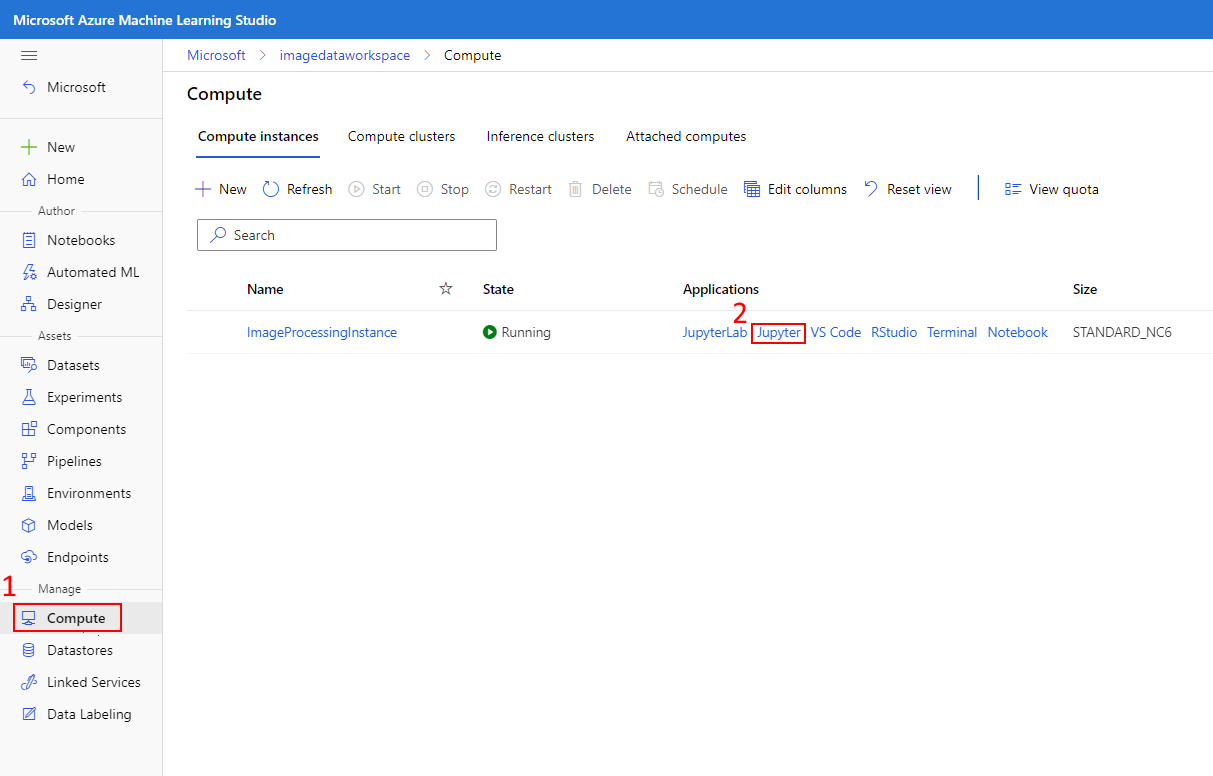The width and height of the screenshot is (1213, 776).
Task: Click the imagedataworkspace breadcrumb link
Action: click(x=347, y=55)
